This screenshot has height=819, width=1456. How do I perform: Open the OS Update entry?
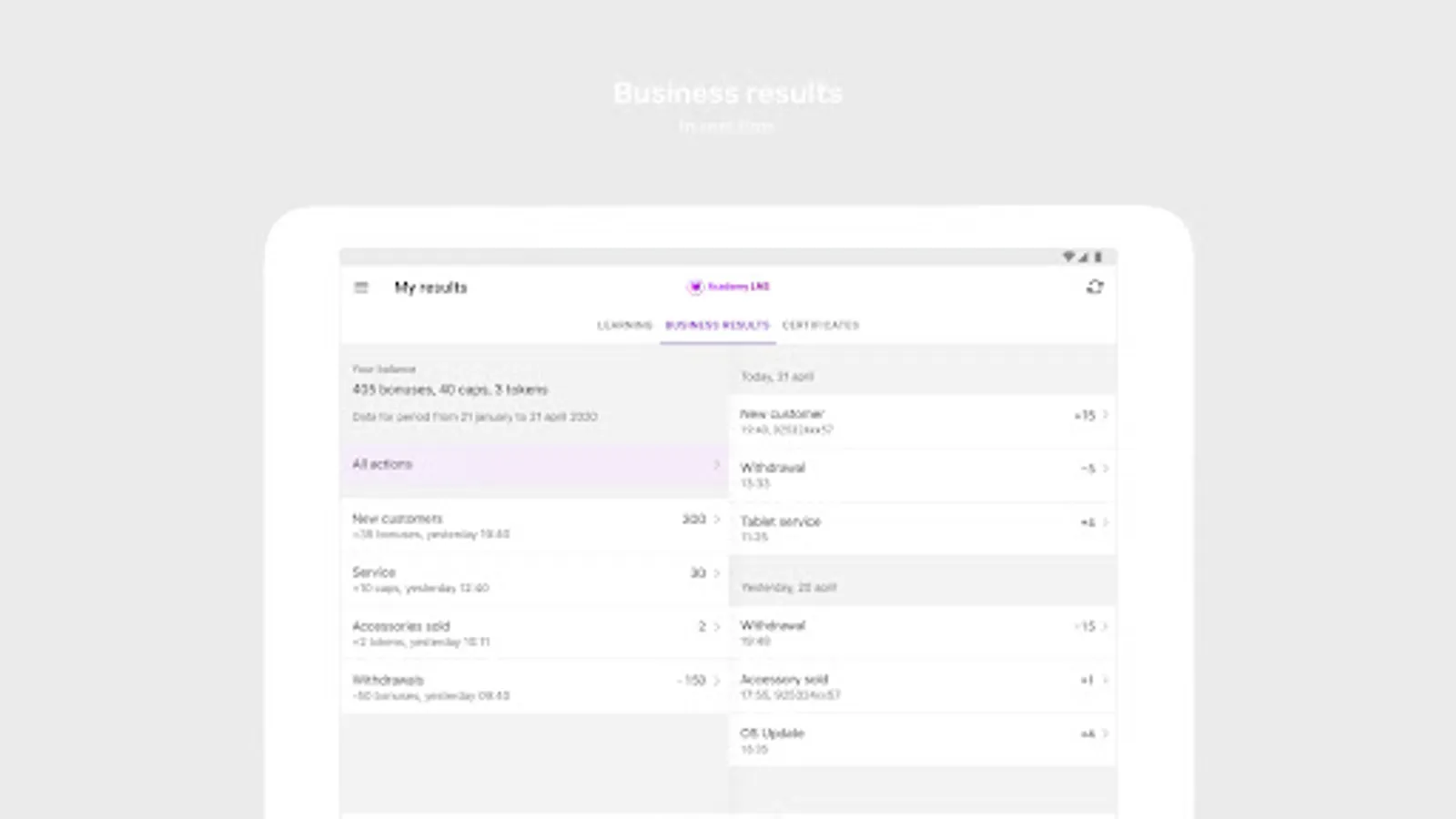tap(921, 740)
